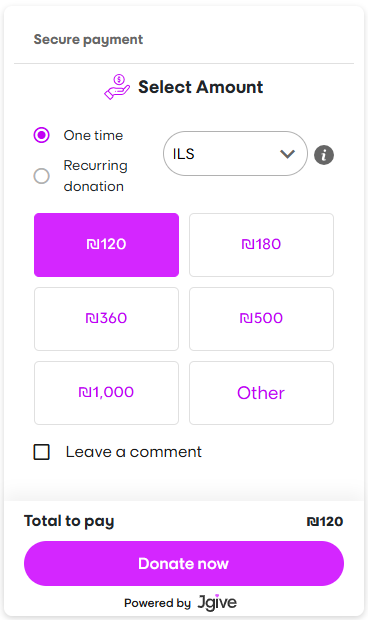
Task: Enable the Leave a comment checkbox
Action: tap(42, 452)
